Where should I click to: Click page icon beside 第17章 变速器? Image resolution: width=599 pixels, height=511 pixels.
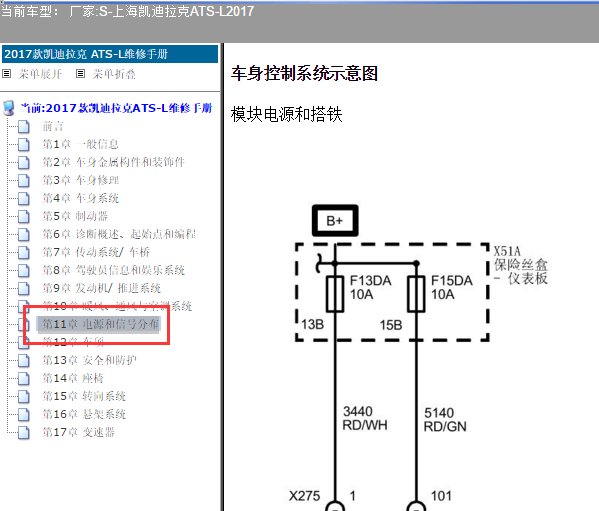(x=24, y=432)
